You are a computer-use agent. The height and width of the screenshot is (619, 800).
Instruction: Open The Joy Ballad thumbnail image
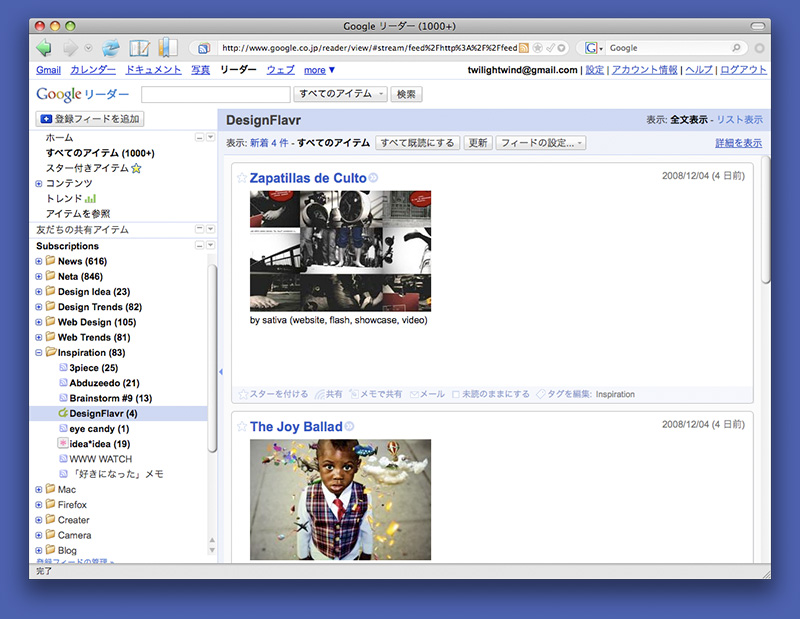[x=340, y=500]
